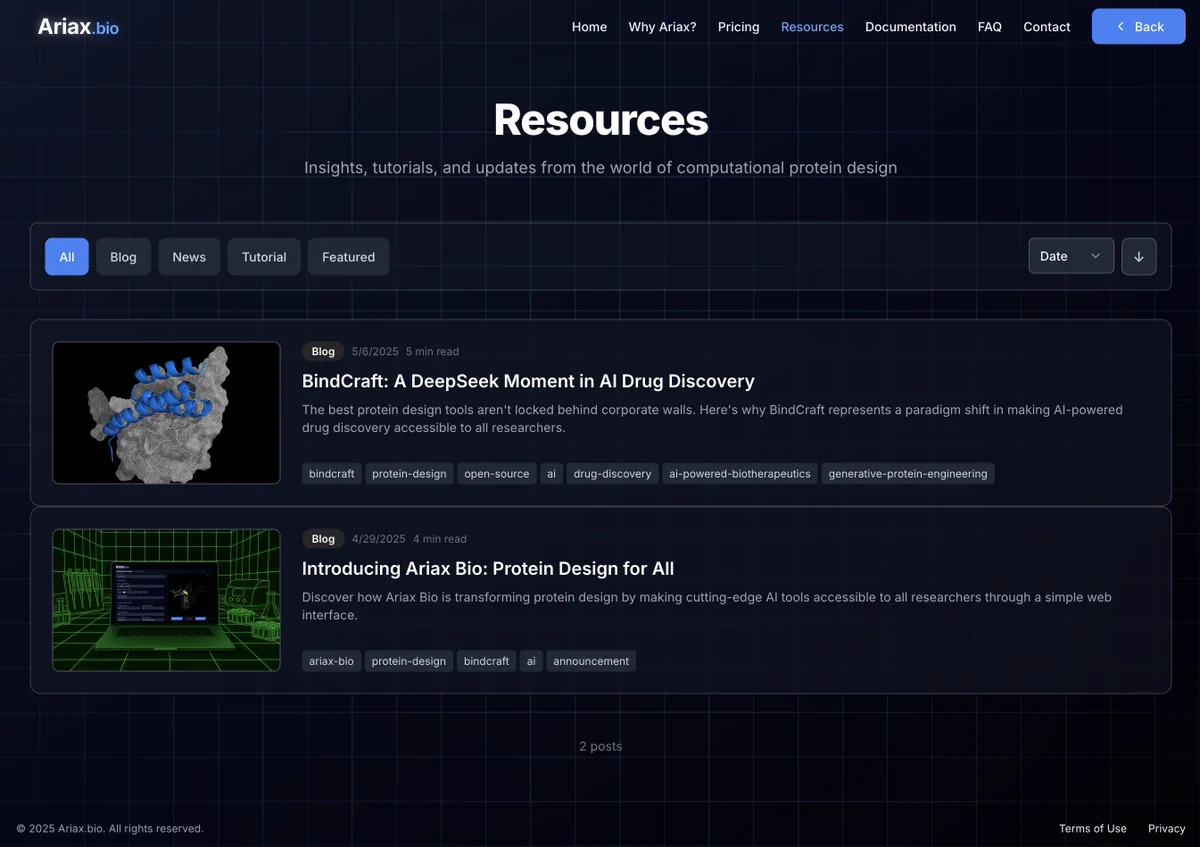Select the Resources nav item
The width and height of the screenshot is (1200, 847).
click(x=812, y=27)
